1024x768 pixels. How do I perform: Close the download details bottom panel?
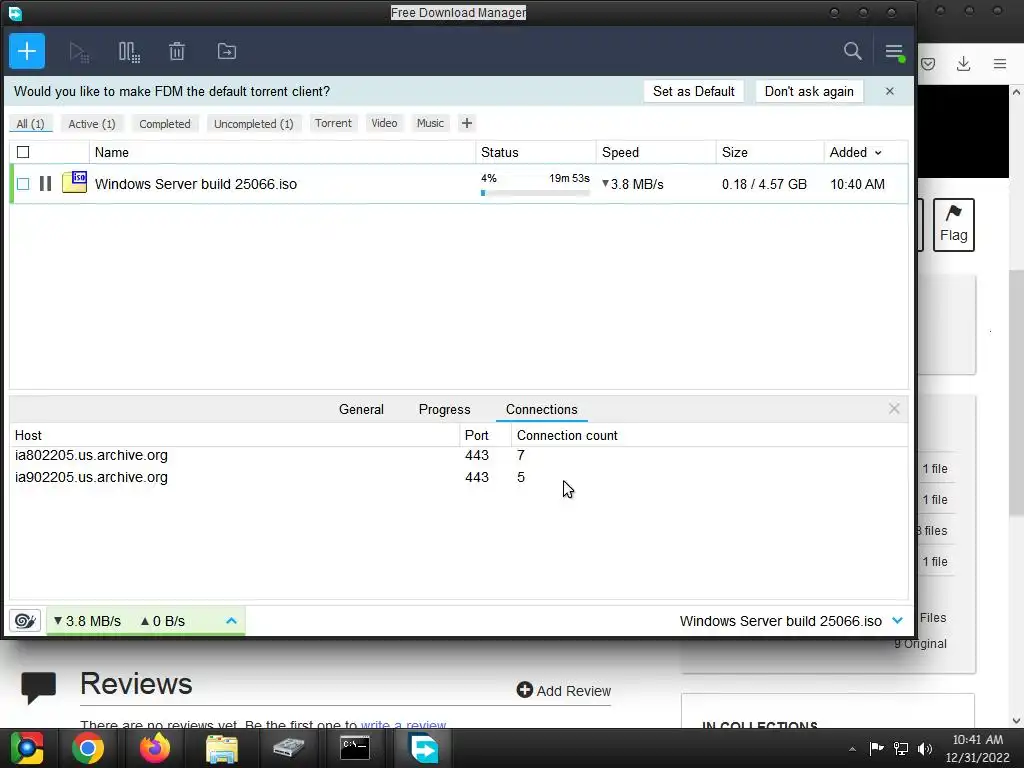894,409
